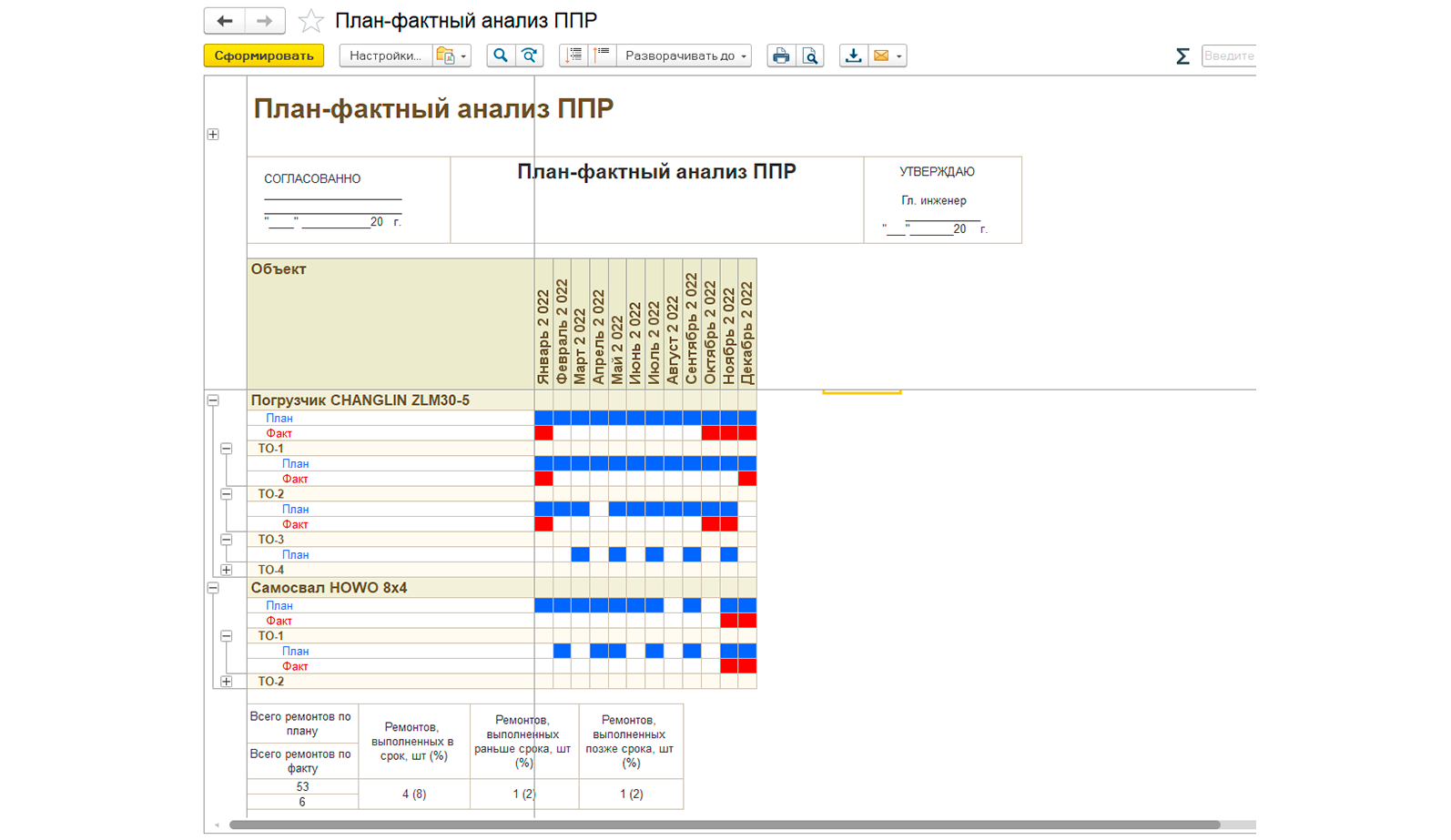Open report variants dropdown next to Настройки
This screenshot has height=840, width=1451.
(452, 56)
